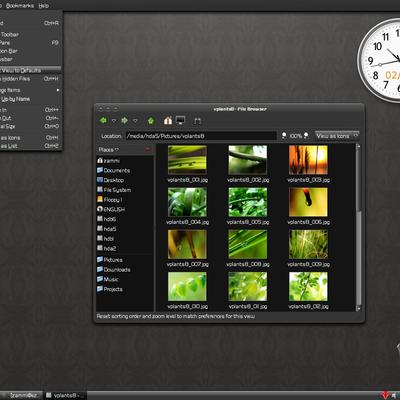Go forward with the green right arrow

pyautogui.click(x=125, y=120)
